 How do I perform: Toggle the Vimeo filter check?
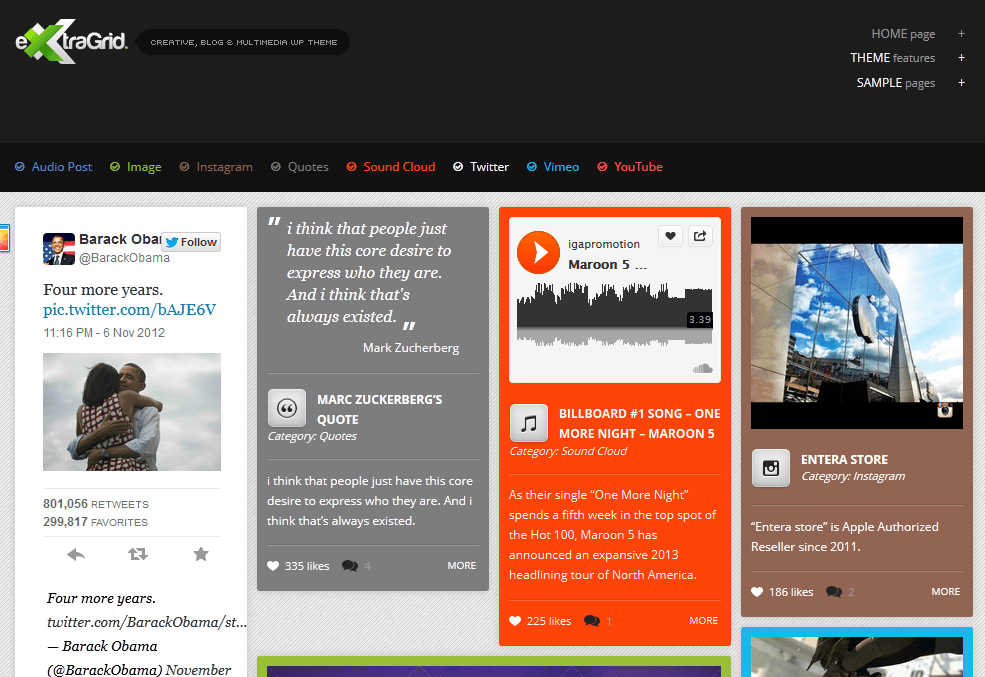click(532, 166)
